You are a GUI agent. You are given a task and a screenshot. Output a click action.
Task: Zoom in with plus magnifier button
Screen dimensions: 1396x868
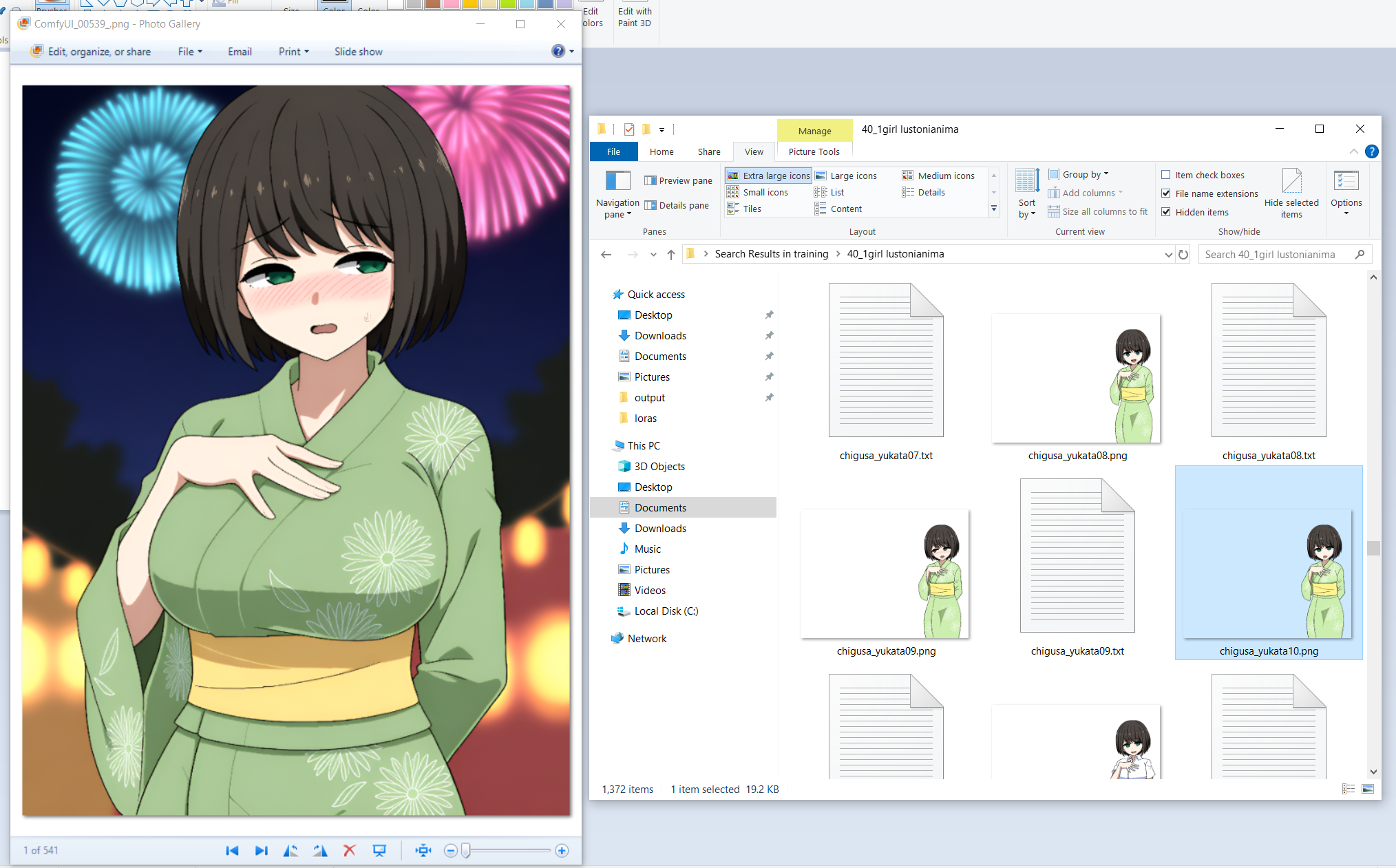coord(562,851)
